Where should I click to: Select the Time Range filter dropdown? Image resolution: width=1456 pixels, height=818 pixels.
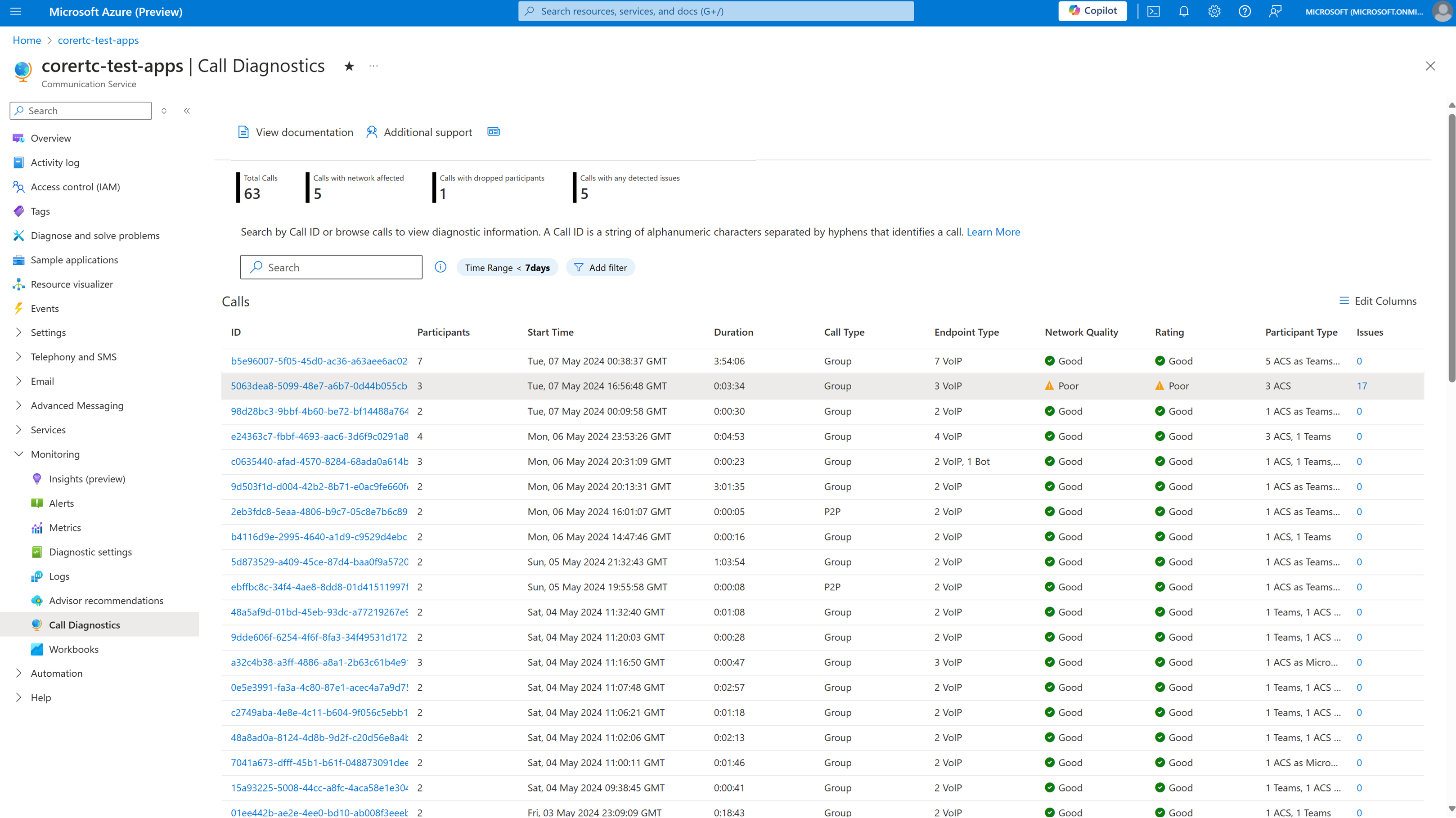click(506, 267)
